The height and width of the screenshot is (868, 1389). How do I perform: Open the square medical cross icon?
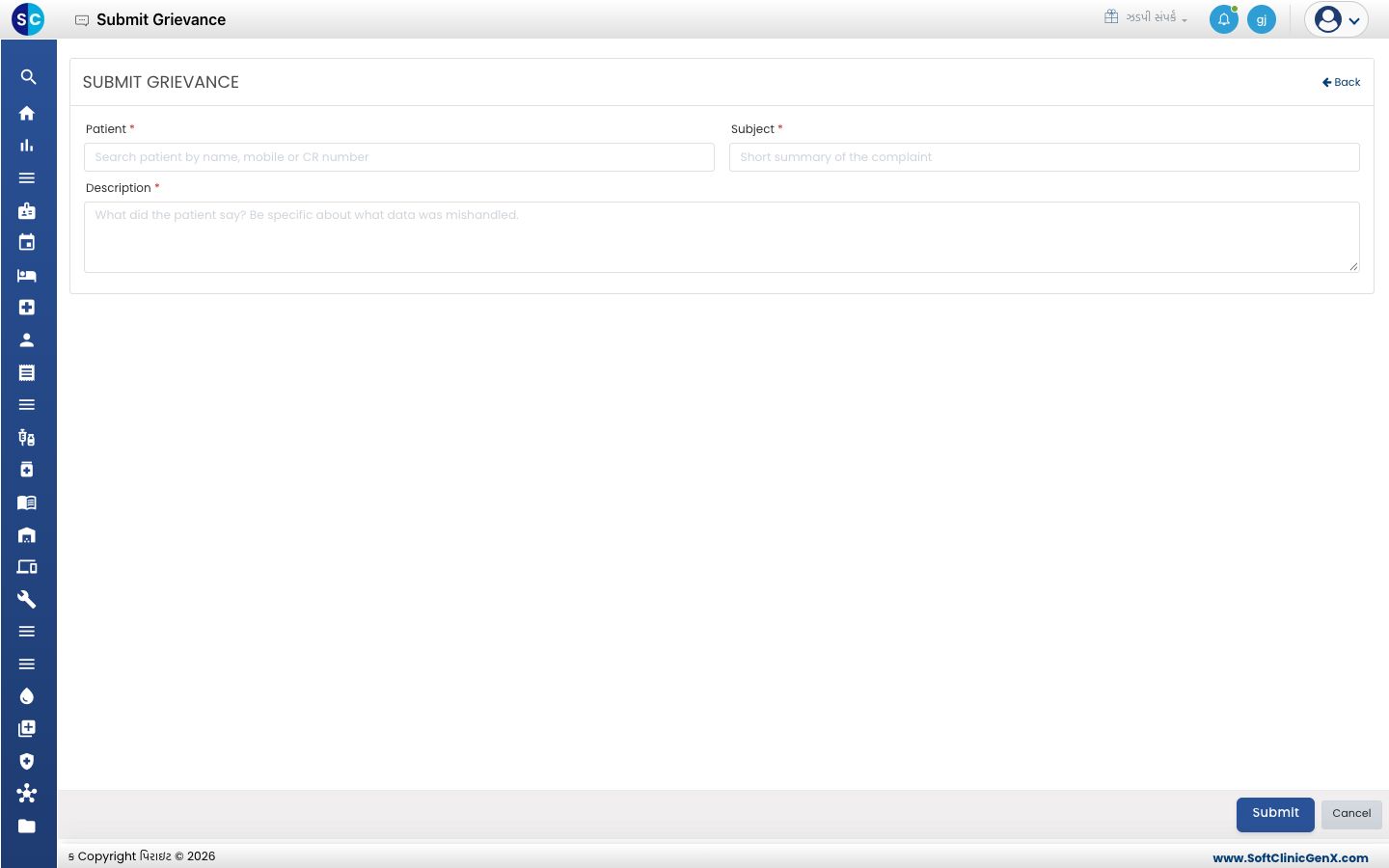pyautogui.click(x=27, y=308)
